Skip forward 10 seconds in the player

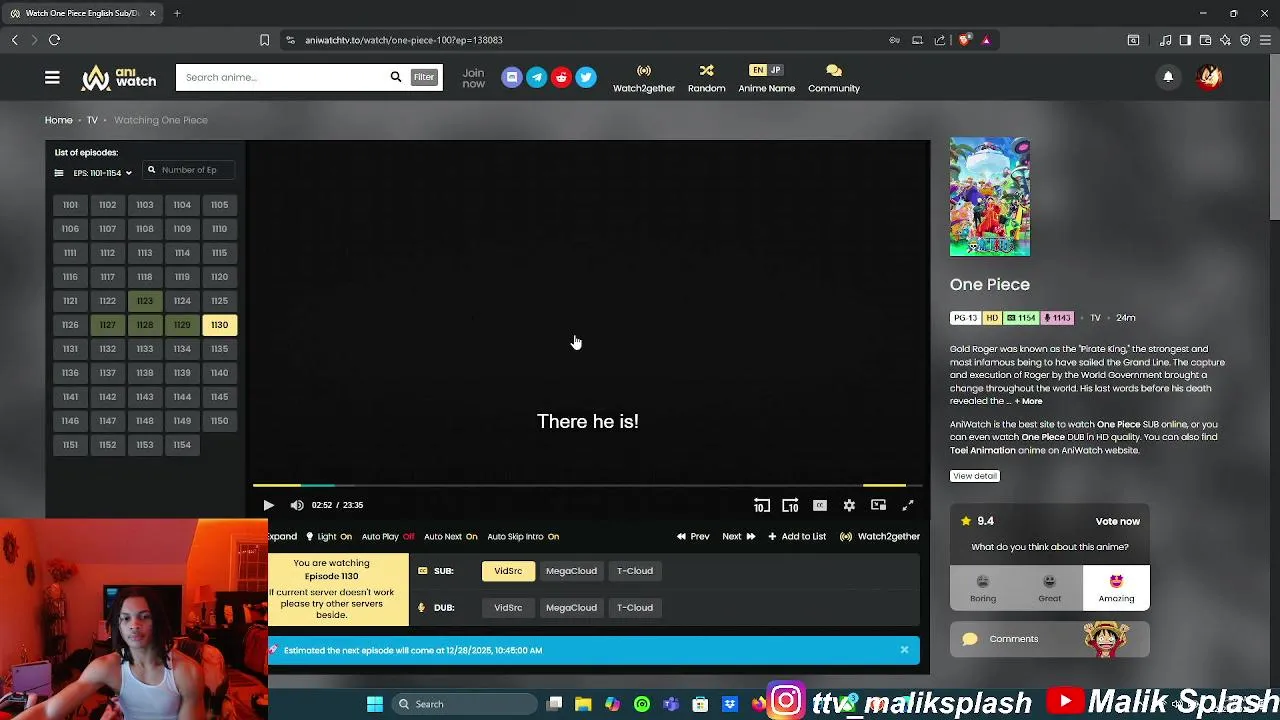(790, 505)
